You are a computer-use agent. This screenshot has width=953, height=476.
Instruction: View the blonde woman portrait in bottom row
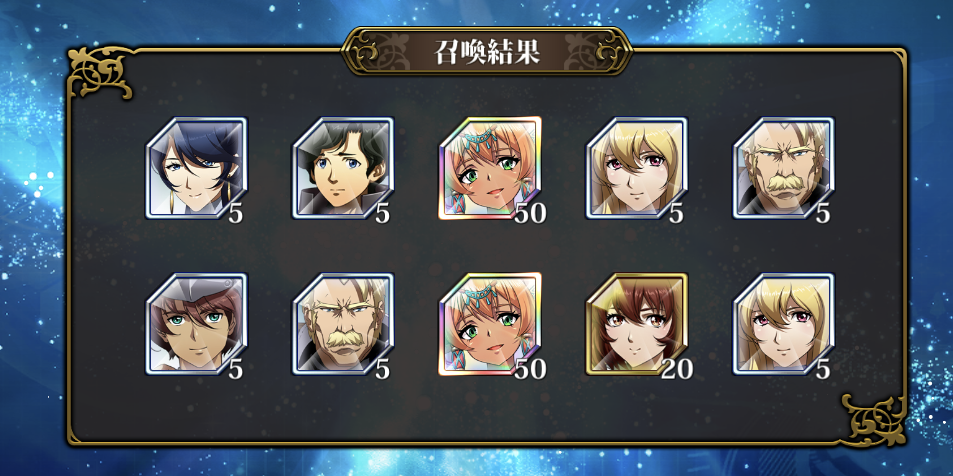click(x=784, y=323)
